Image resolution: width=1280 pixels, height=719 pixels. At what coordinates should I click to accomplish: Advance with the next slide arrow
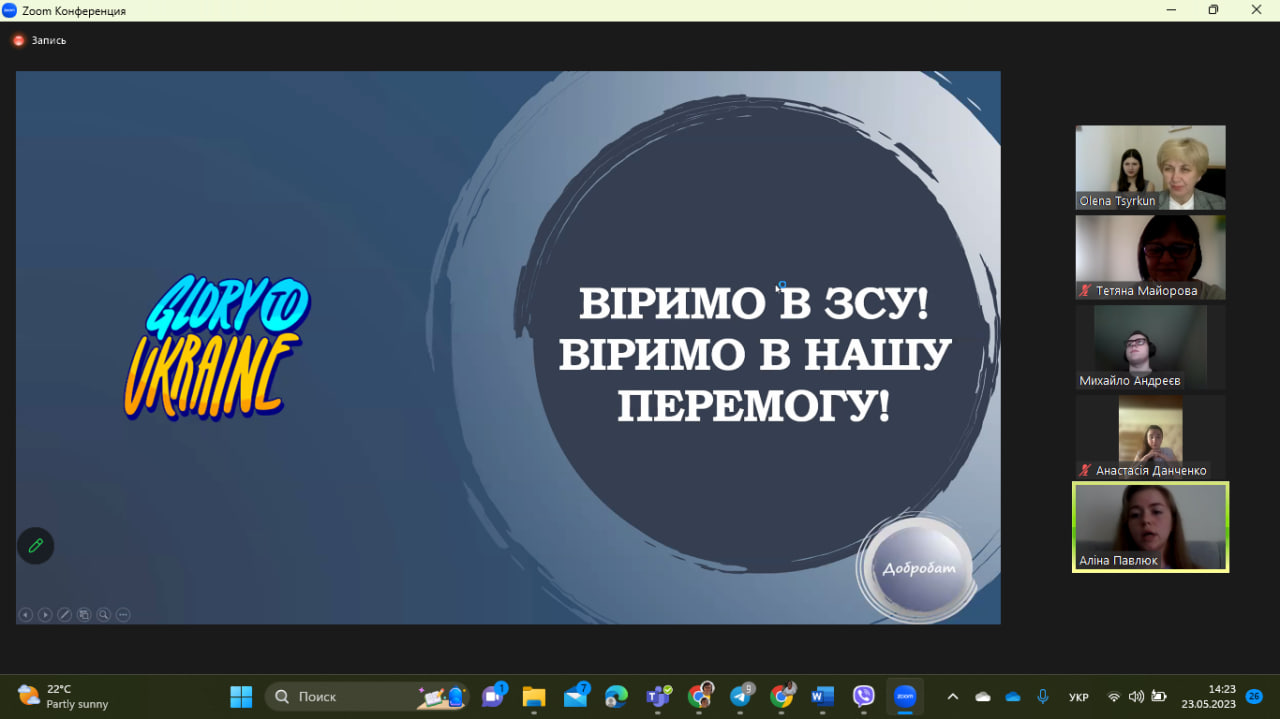pyautogui.click(x=45, y=615)
